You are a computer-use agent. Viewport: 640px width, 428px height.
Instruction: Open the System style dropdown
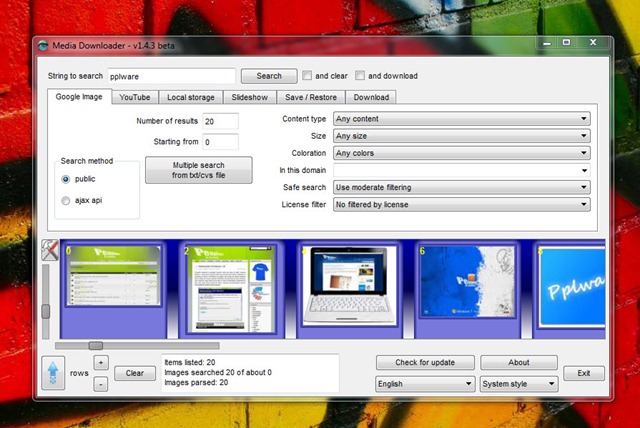pos(519,384)
